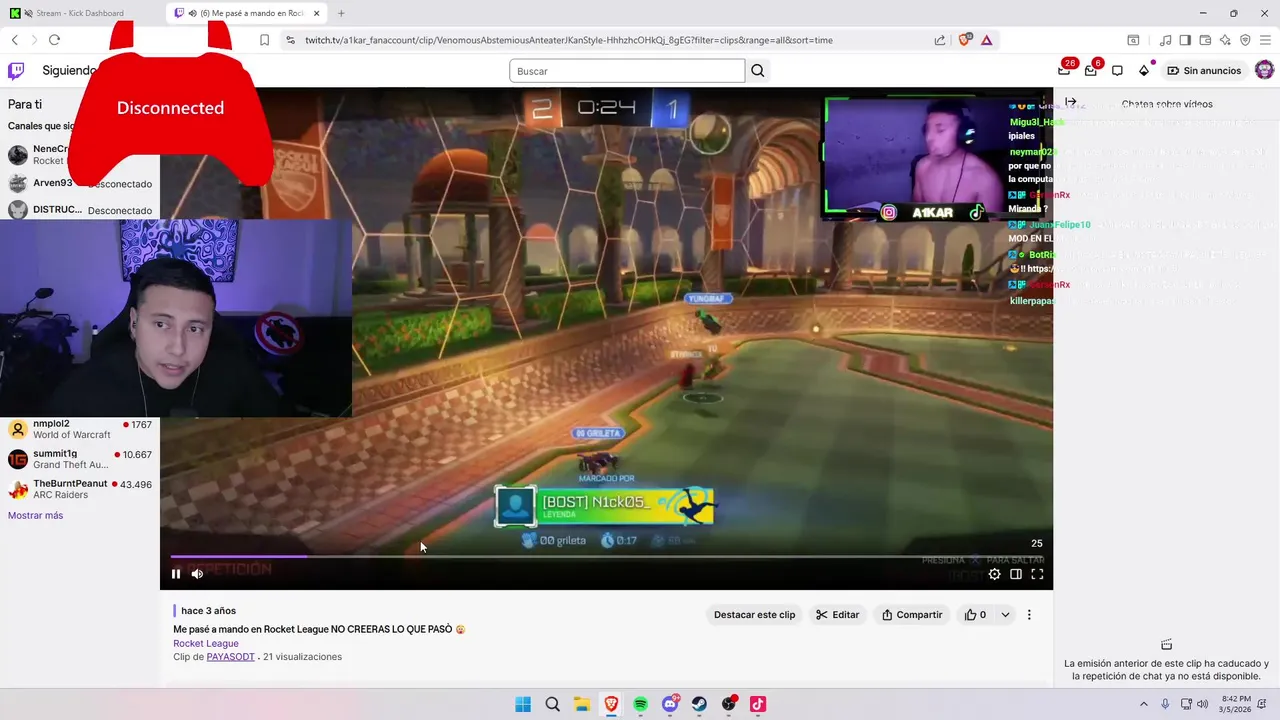Open the bits diamond icon

[x=1144, y=71]
